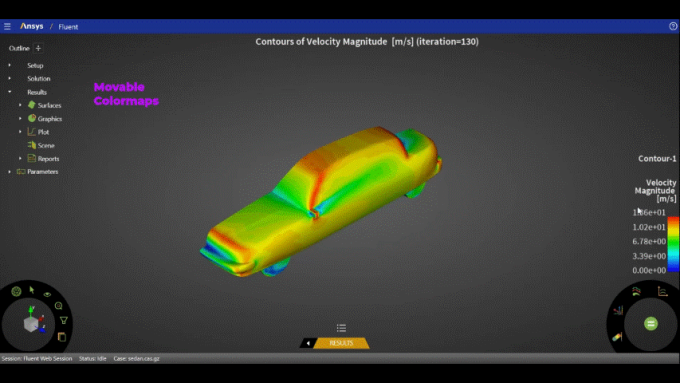Click the Scene icon in the outline

click(32, 145)
